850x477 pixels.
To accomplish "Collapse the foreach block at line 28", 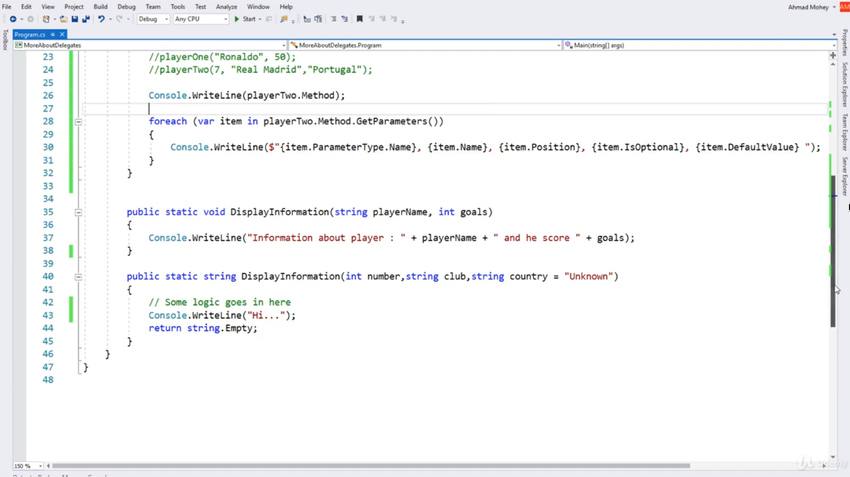I will point(78,122).
